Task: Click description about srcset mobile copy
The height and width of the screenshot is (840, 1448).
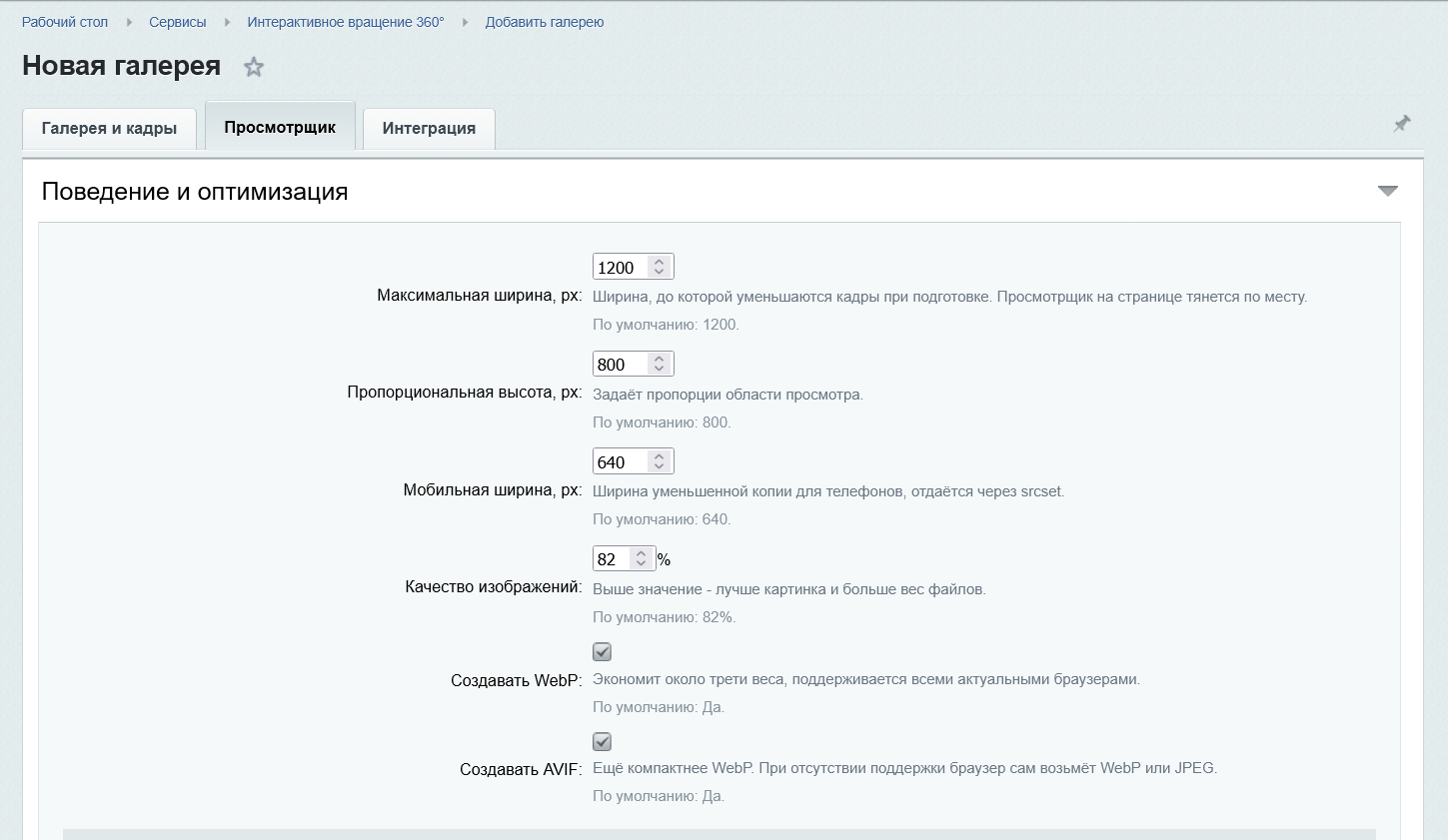Action: coord(828,491)
